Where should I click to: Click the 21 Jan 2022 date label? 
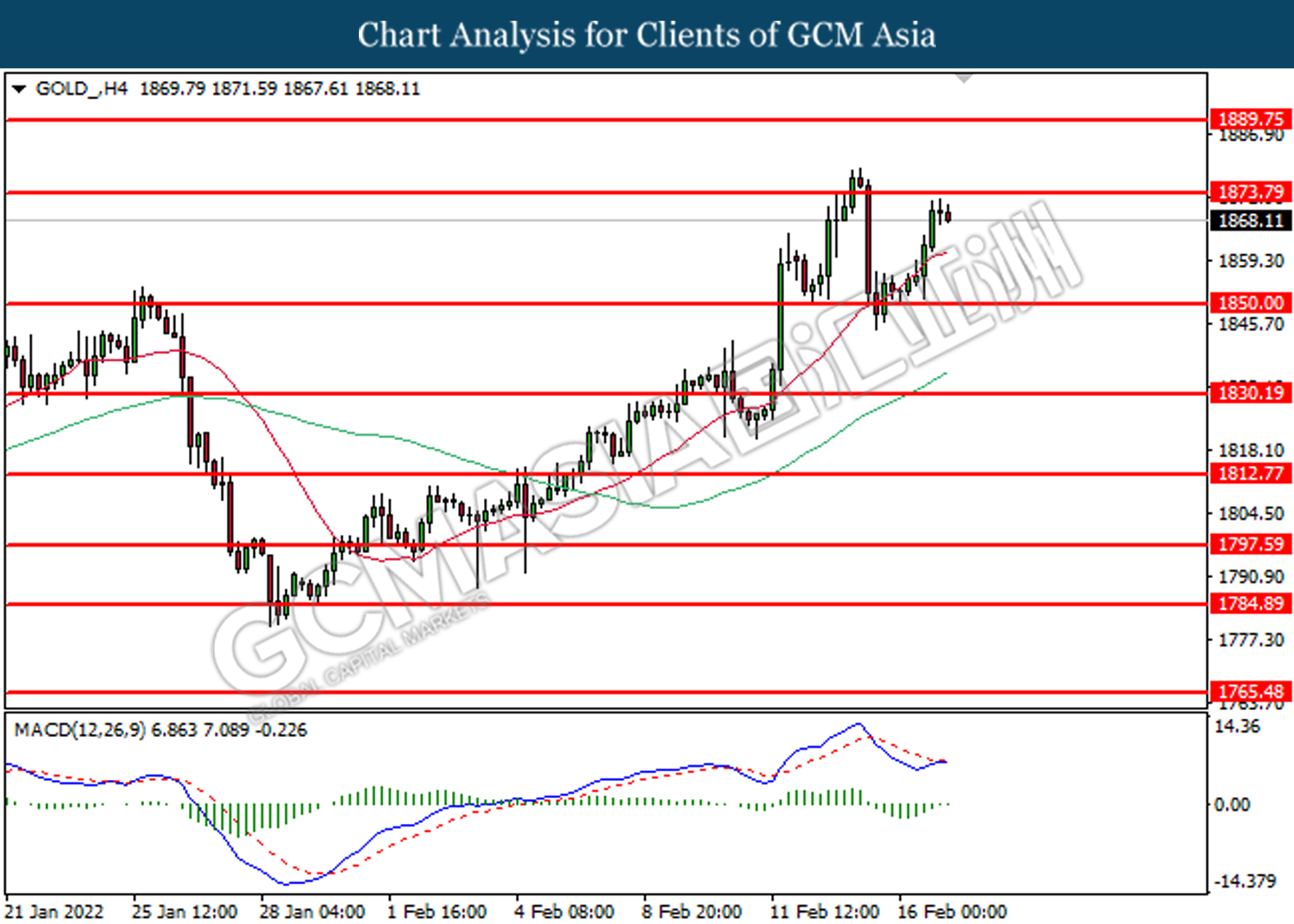(x=54, y=912)
